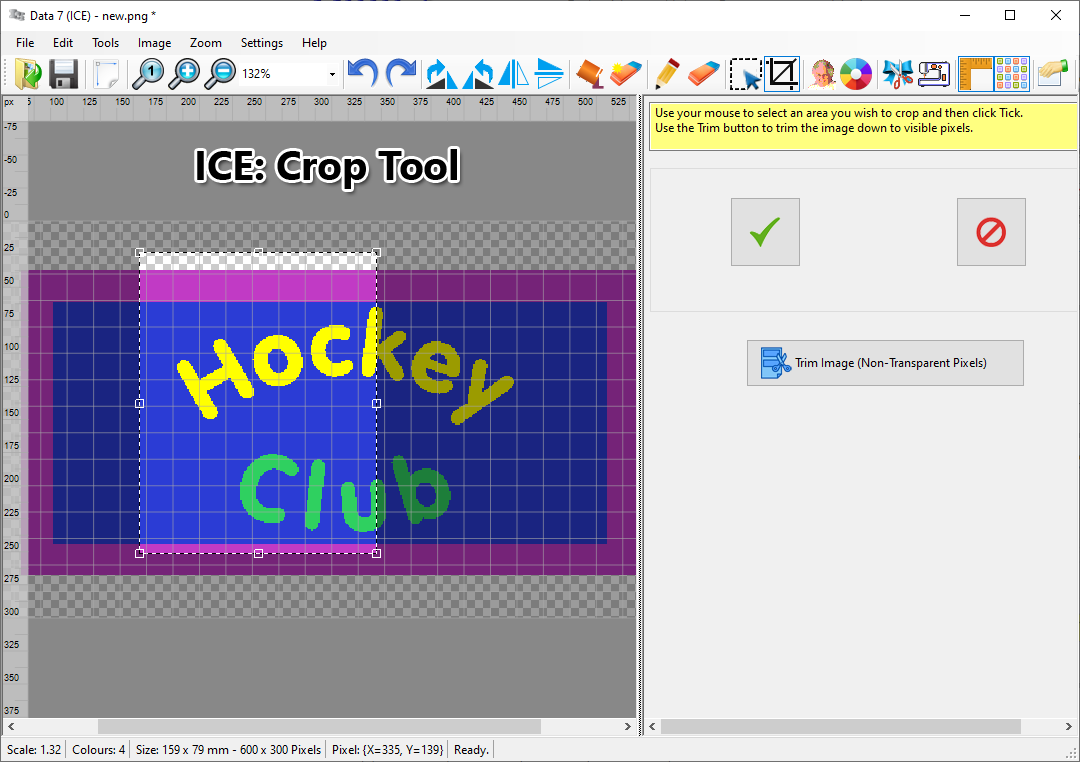The width and height of the screenshot is (1080, 762).
Task: Select the Pencil drawing tool
Action: tap(666, 74)
